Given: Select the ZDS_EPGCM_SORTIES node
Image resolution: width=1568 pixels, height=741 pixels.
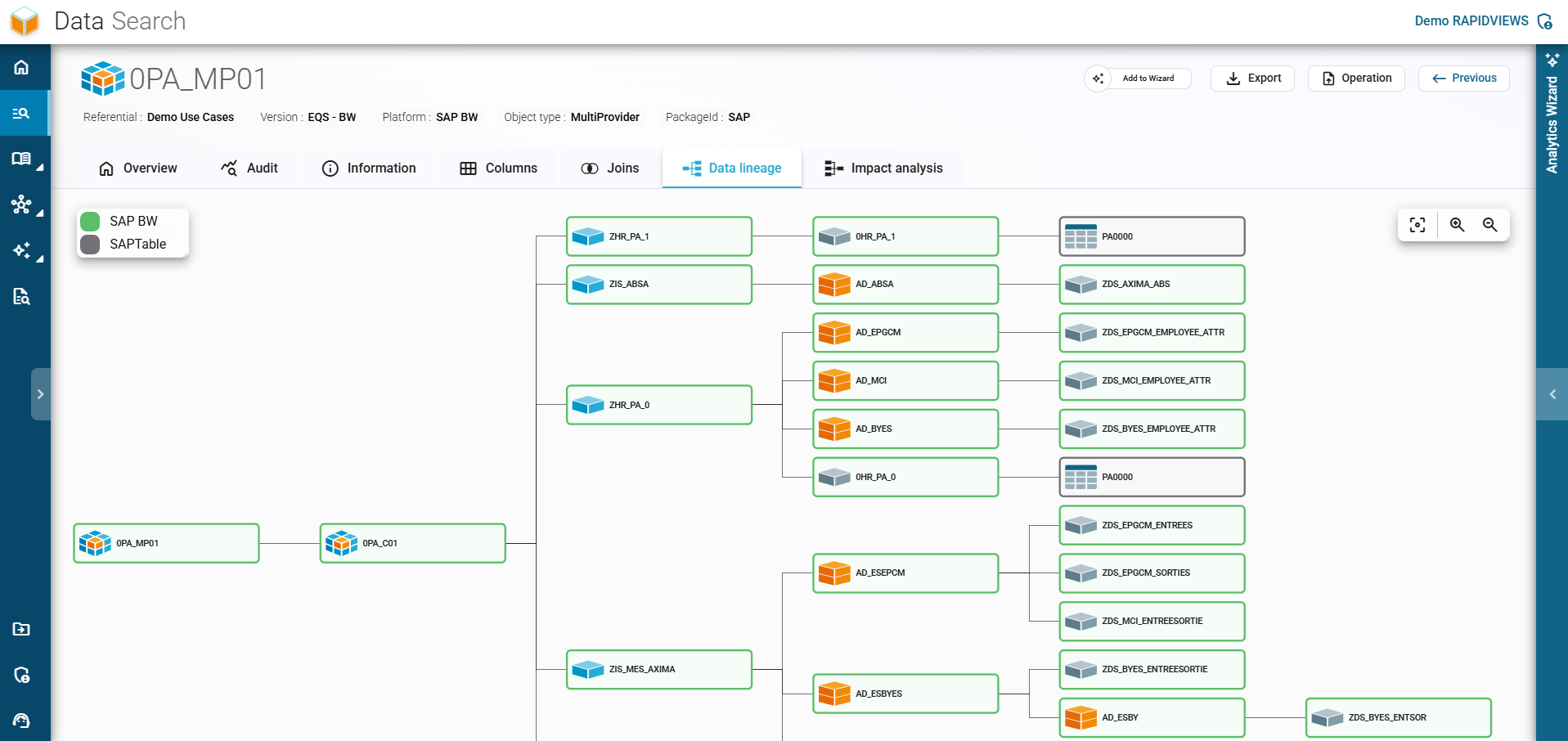Looking at the screenshot, I should [1152, 573].
